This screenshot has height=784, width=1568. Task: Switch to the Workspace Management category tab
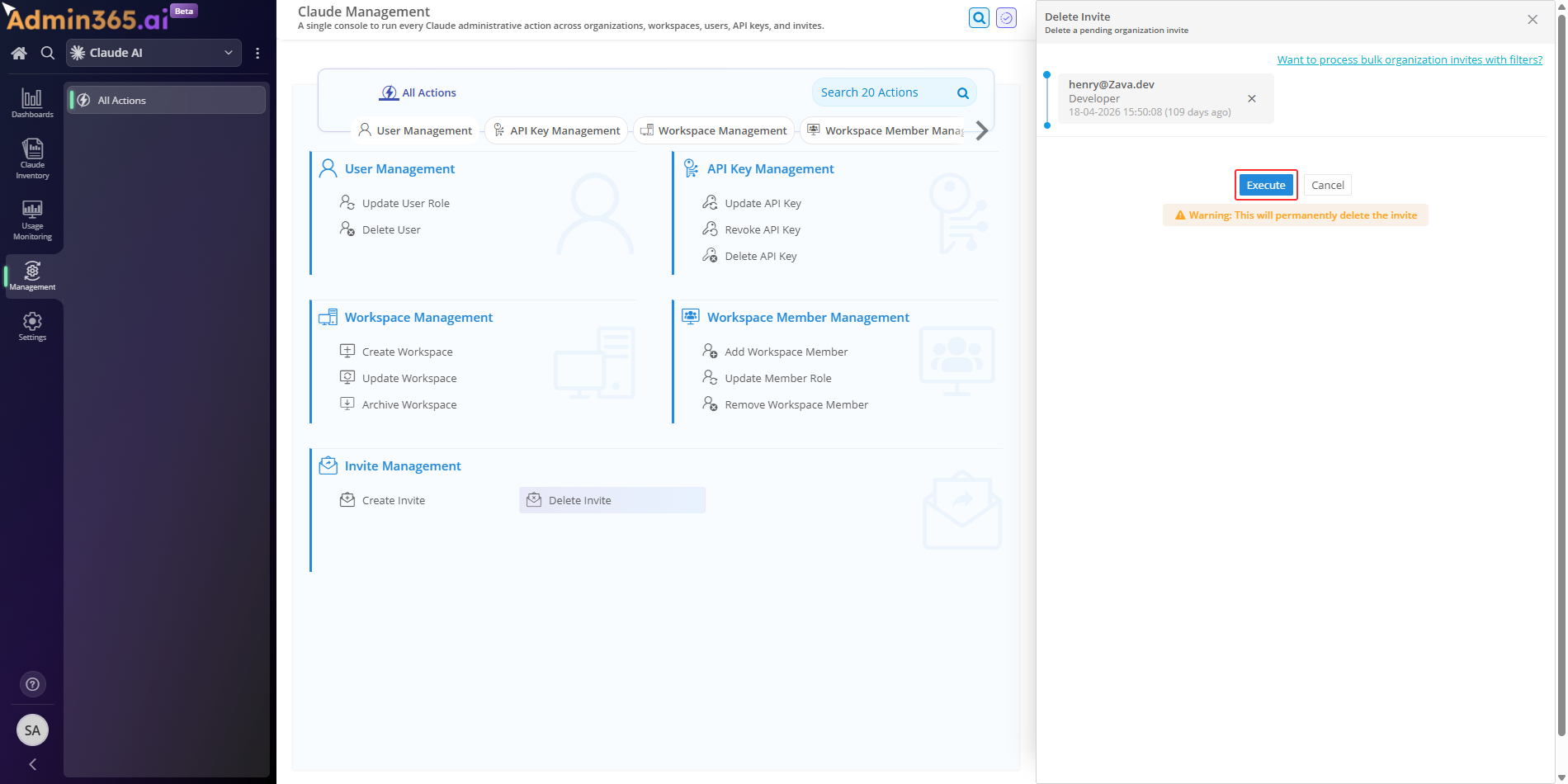[714, 130]
